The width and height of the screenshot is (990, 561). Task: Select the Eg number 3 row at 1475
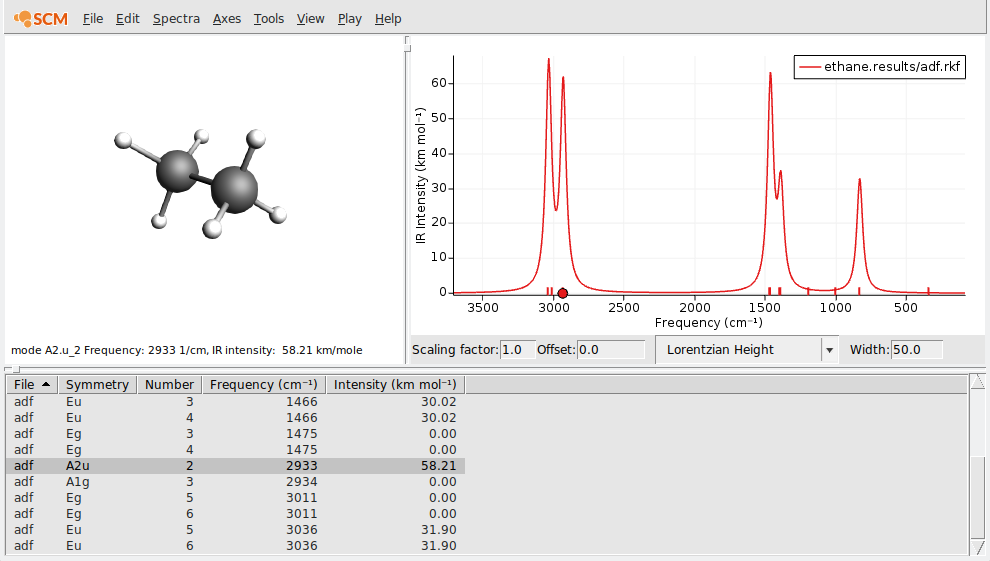point(236,434)
